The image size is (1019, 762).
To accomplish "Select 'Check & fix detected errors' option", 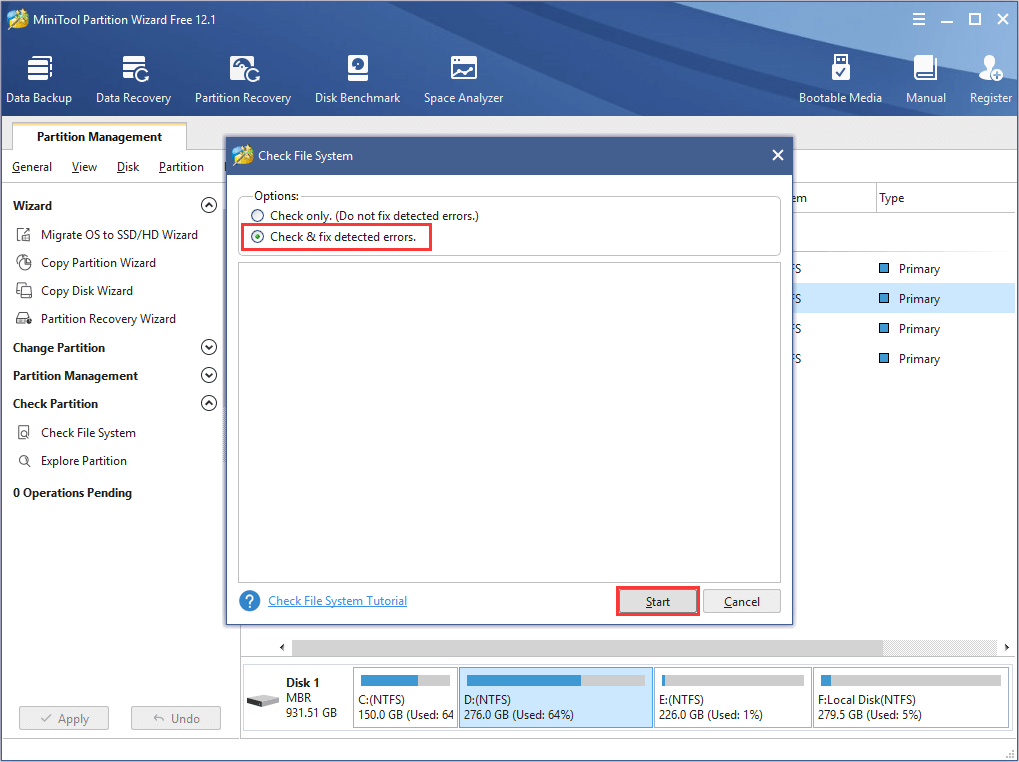I will tap(259, 237).
